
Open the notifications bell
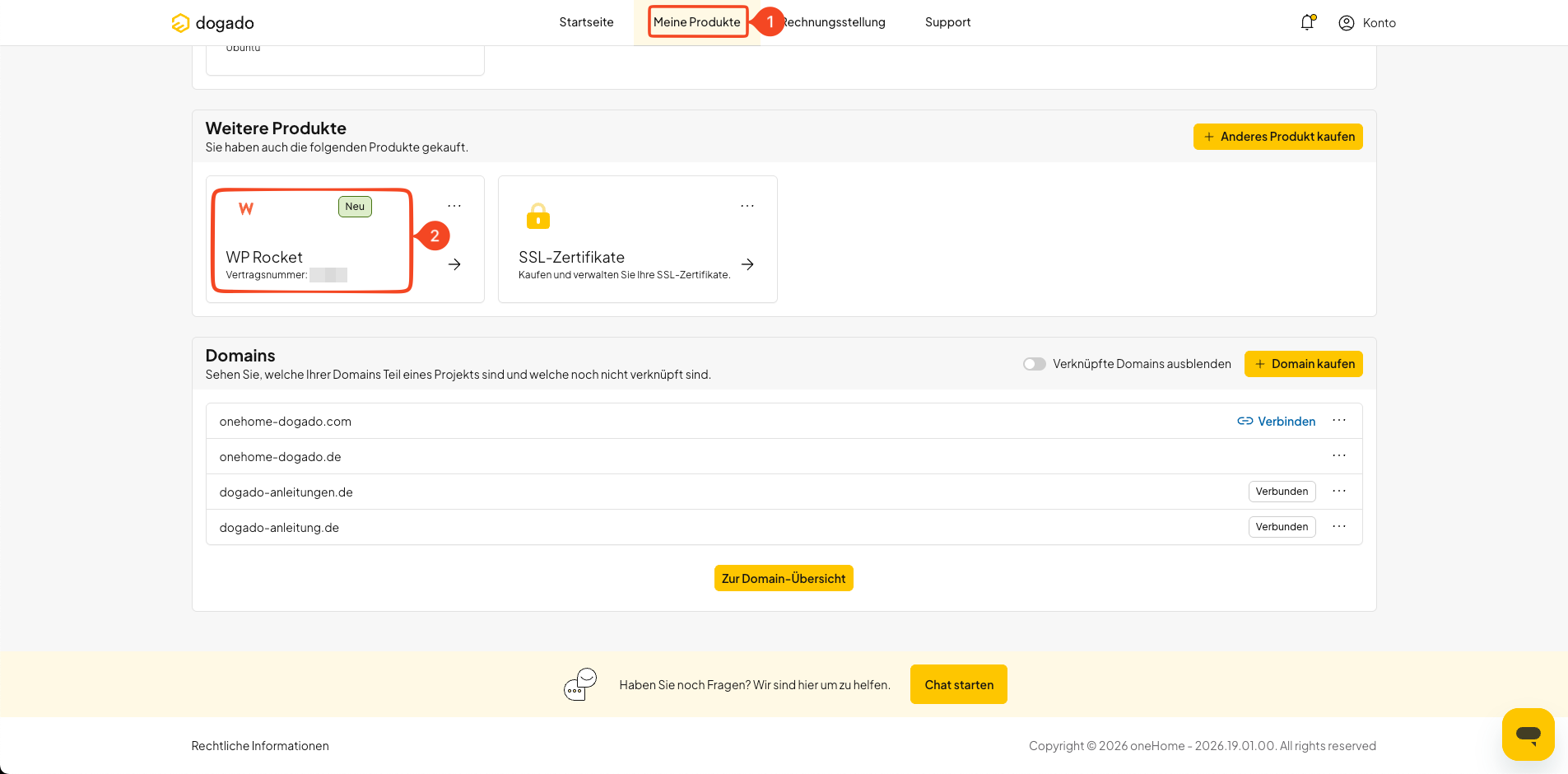coord(1307,23)
